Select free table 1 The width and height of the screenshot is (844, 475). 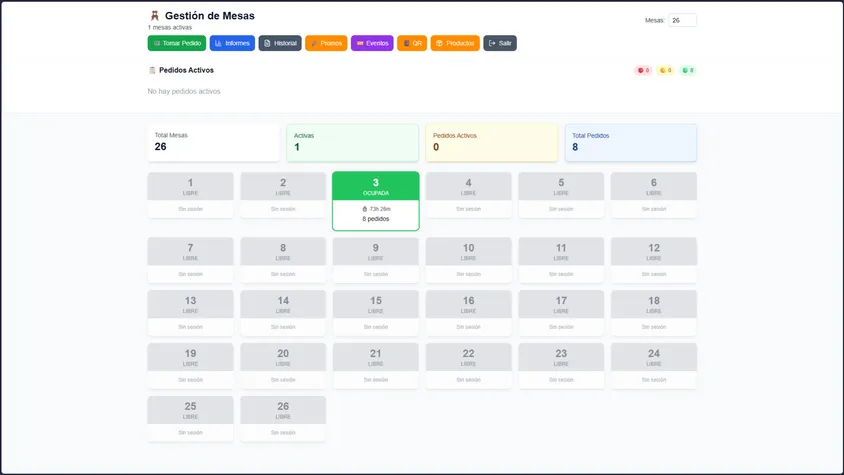point(191,195)
